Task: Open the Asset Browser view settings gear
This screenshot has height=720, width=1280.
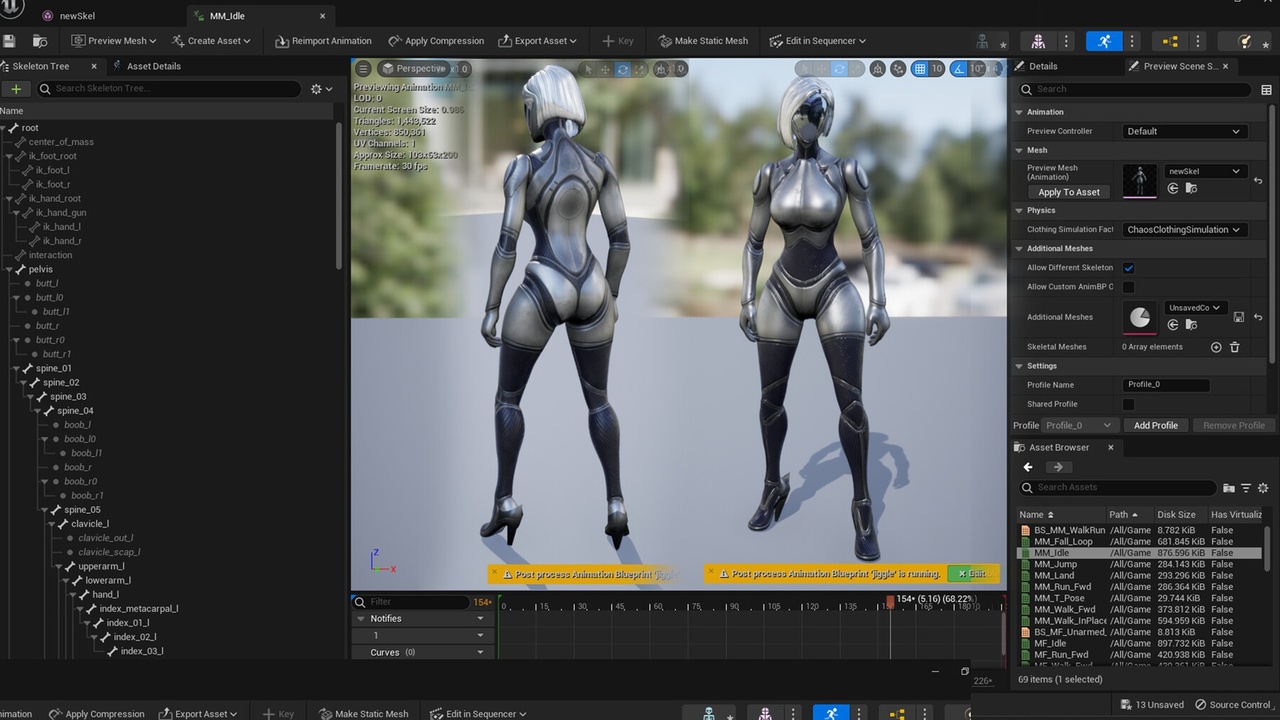Action: 1263,488
